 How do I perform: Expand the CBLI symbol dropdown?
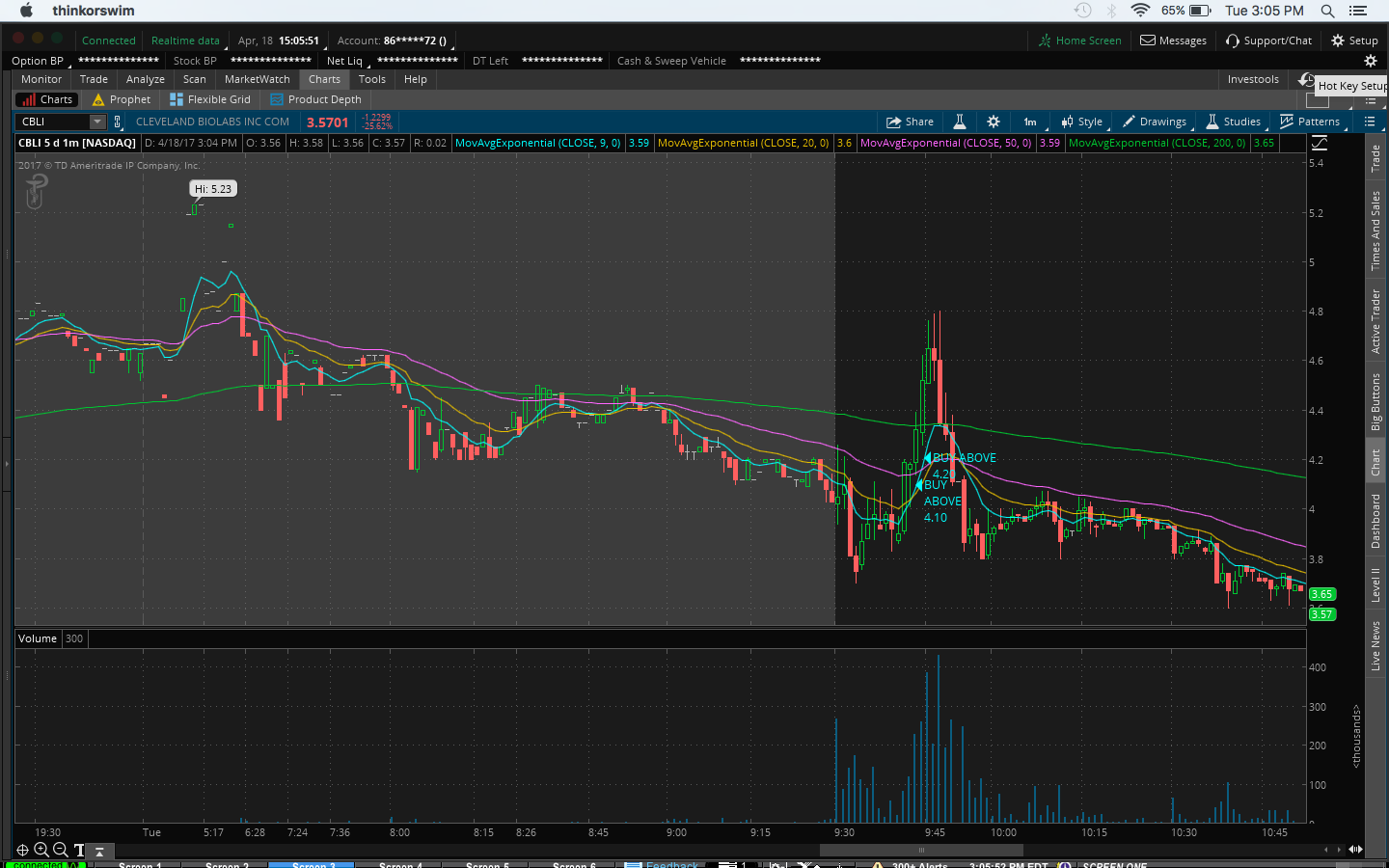click(96, 122)
